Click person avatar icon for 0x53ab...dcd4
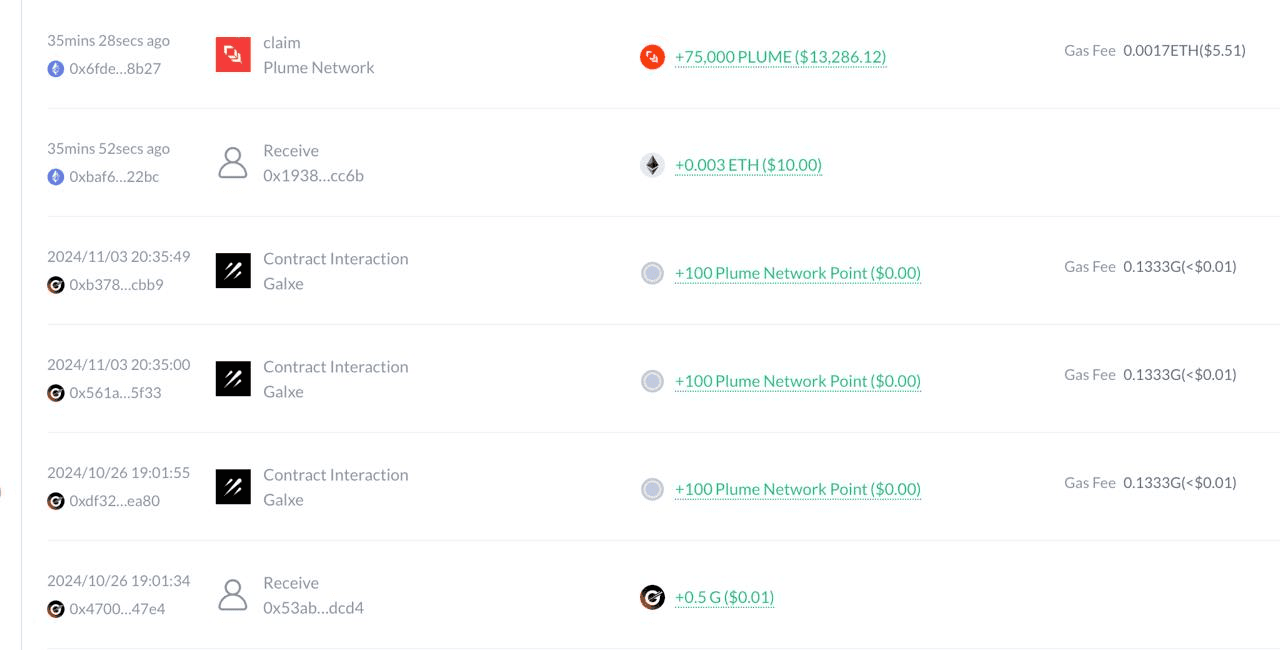 [x=233, y=594]
